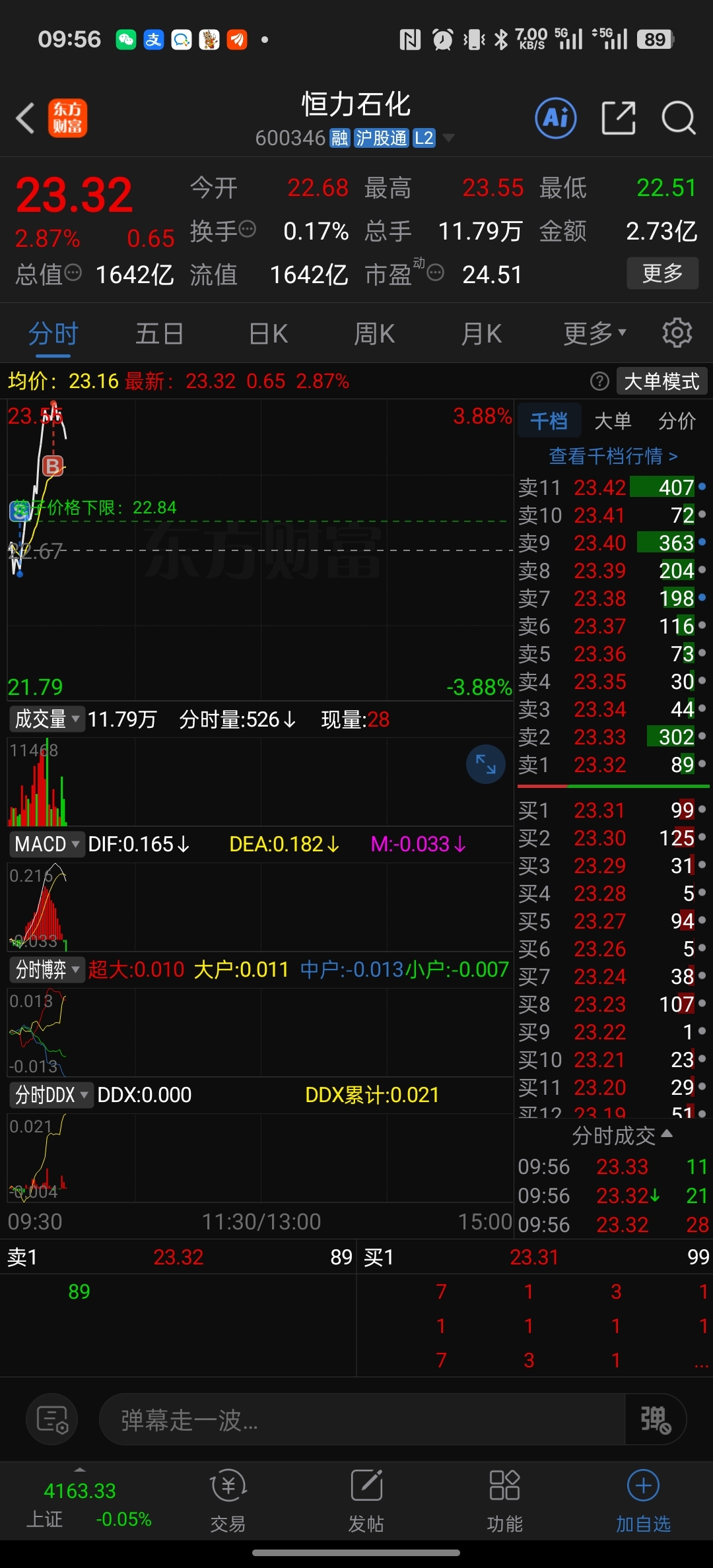Switch to 周K tab
This screenshot has width=713, height=1568.
pyautogui.click(x=374, y=333)
